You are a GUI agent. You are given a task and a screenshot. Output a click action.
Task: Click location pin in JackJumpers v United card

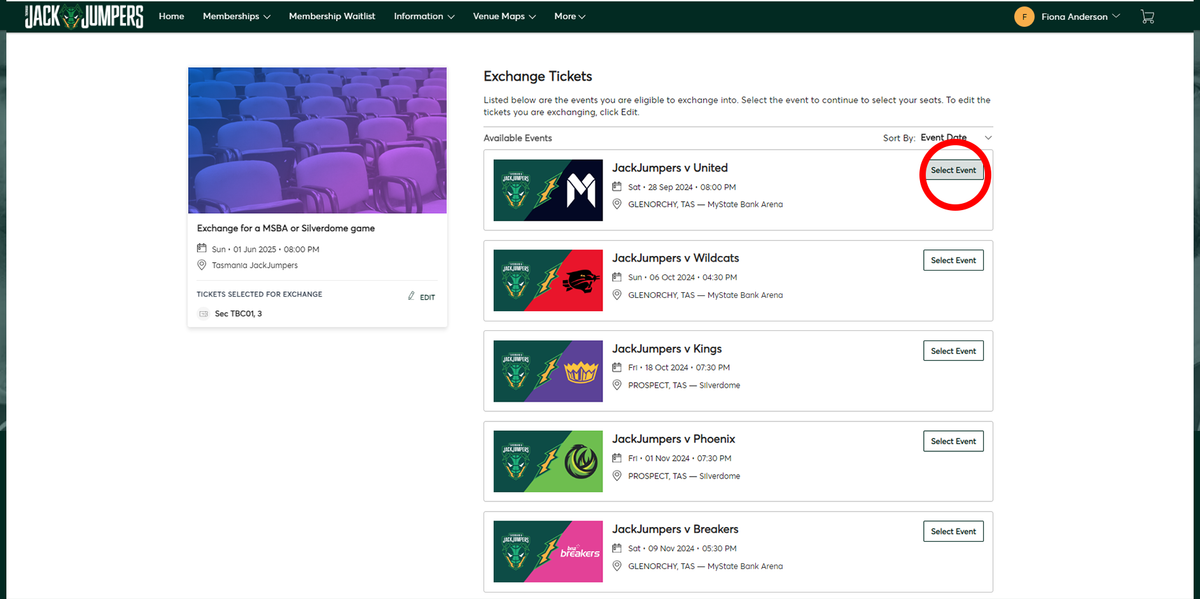pos(618,204)
